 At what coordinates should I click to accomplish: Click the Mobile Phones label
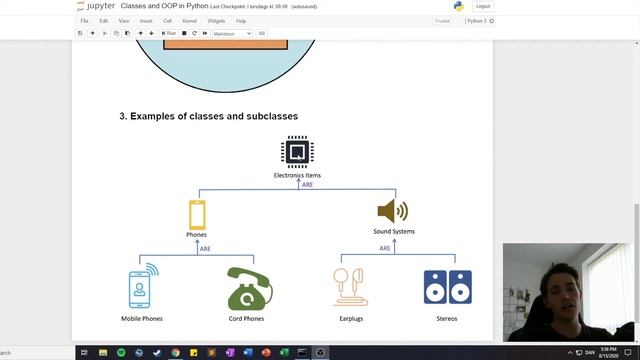(142, 319)
